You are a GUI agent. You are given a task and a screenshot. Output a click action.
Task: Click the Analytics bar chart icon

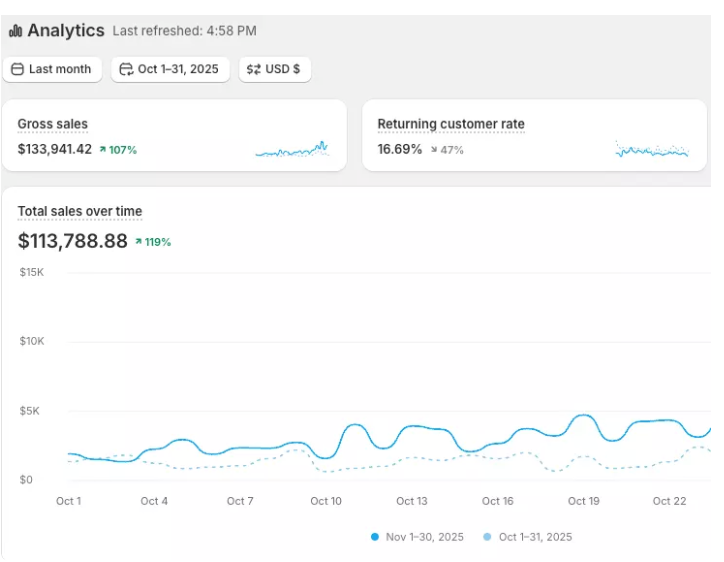(15, 31)
